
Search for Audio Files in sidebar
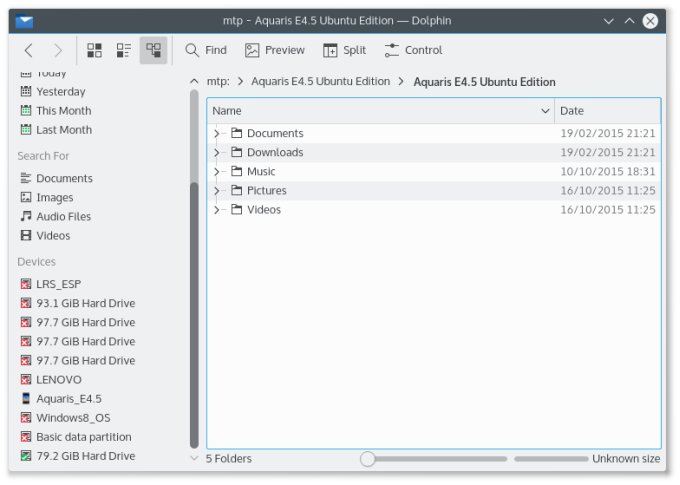tap(63, 216)
